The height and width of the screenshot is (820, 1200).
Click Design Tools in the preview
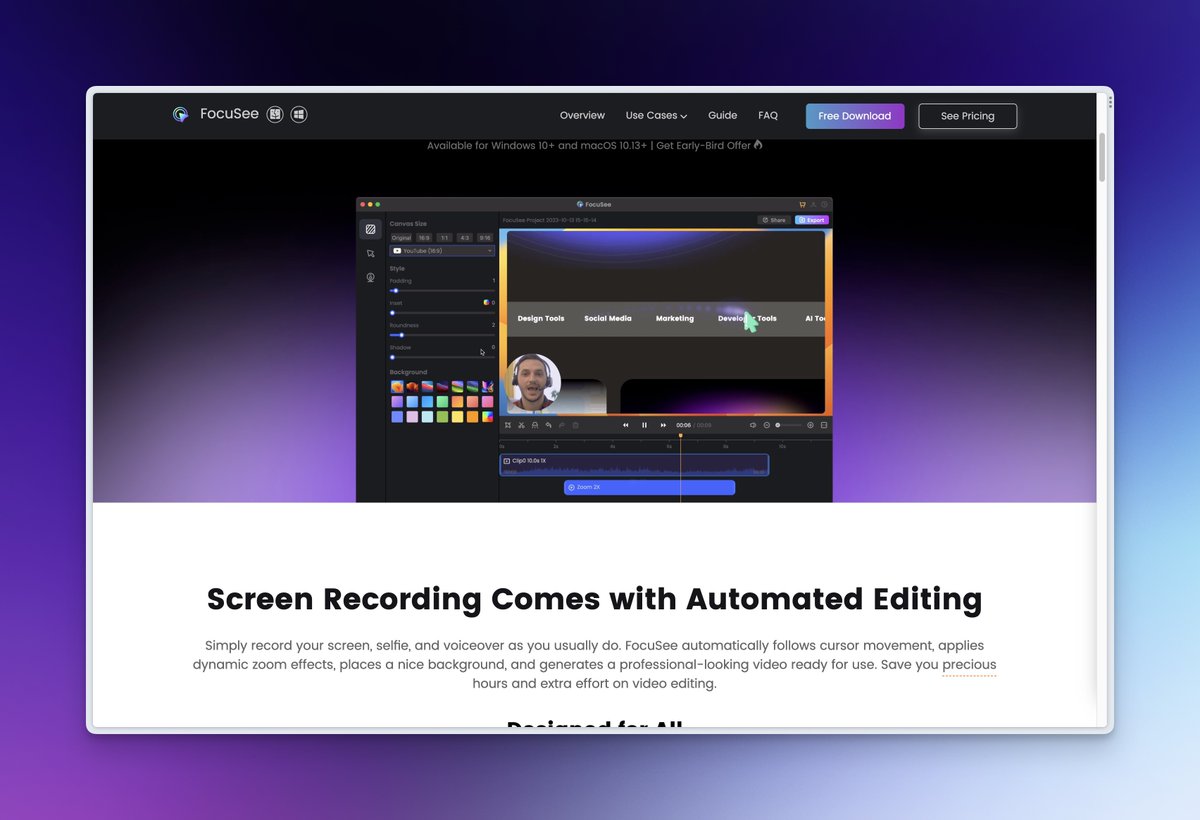pyautogui.click(x=541, y=318)
